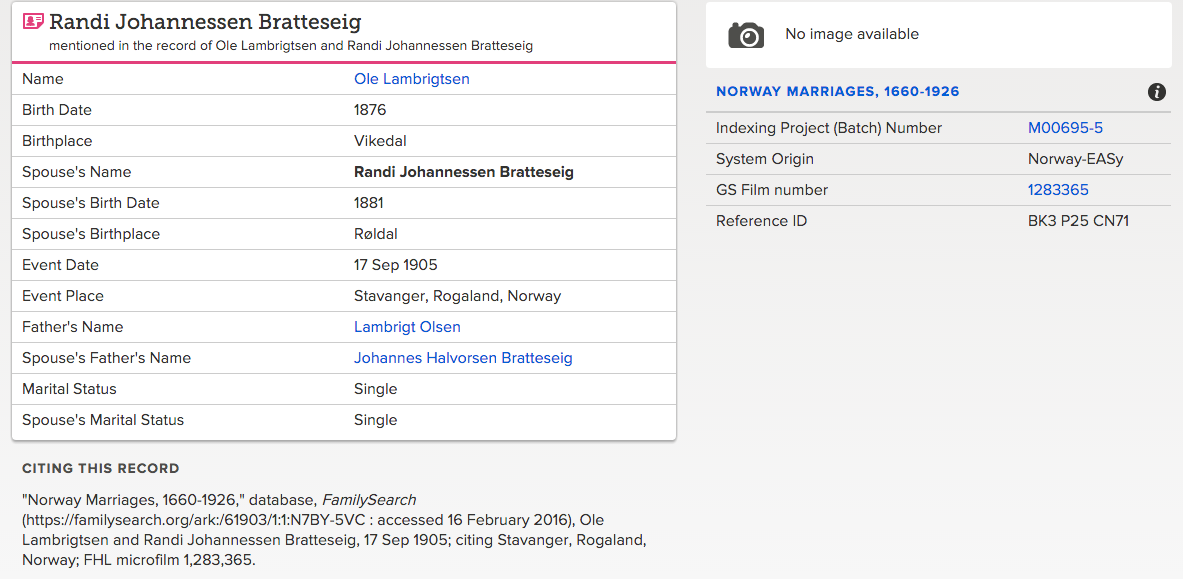Open Johannes Halvorsen Bratteseig link
Image resolution: width=1183 pixels, height=579 pixels.
tap(463, 358)
